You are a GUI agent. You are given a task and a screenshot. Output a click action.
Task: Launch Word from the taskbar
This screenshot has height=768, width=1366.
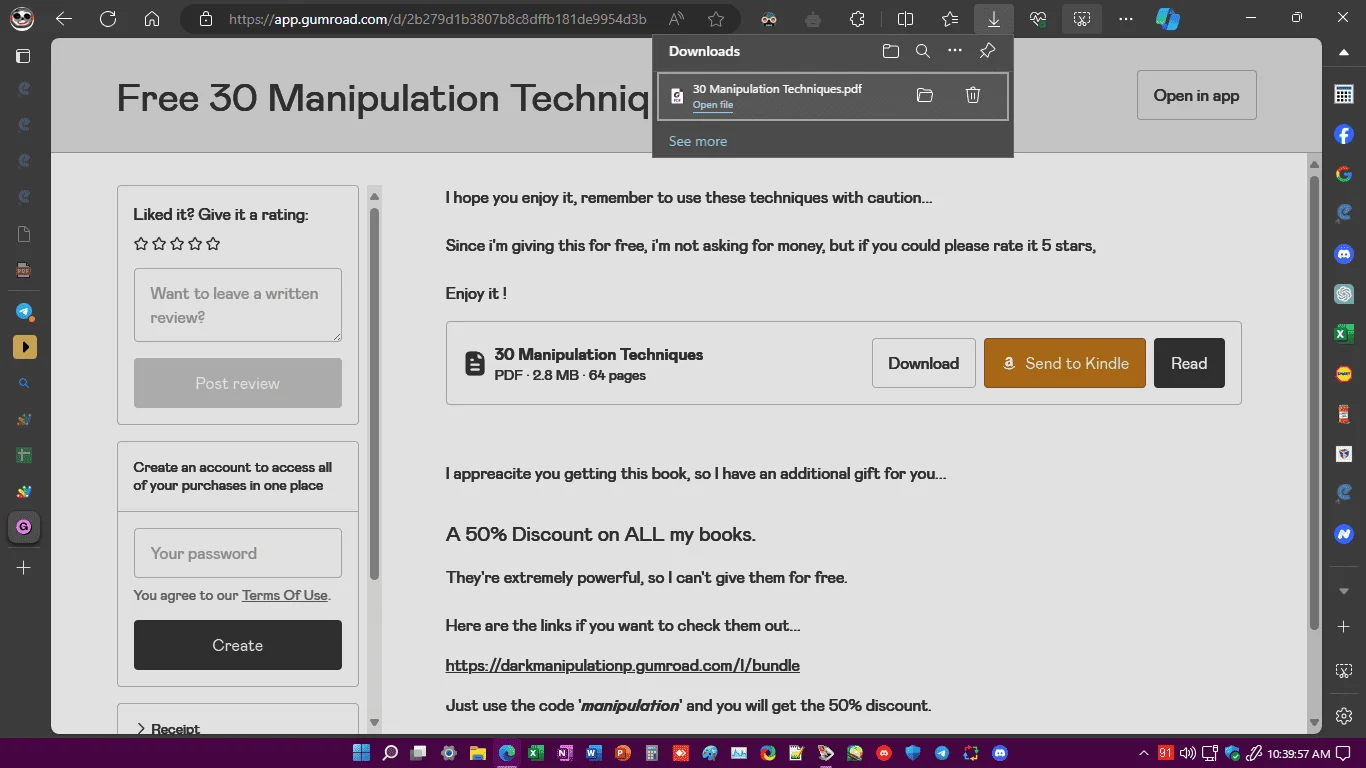click(x=594, y=753)
